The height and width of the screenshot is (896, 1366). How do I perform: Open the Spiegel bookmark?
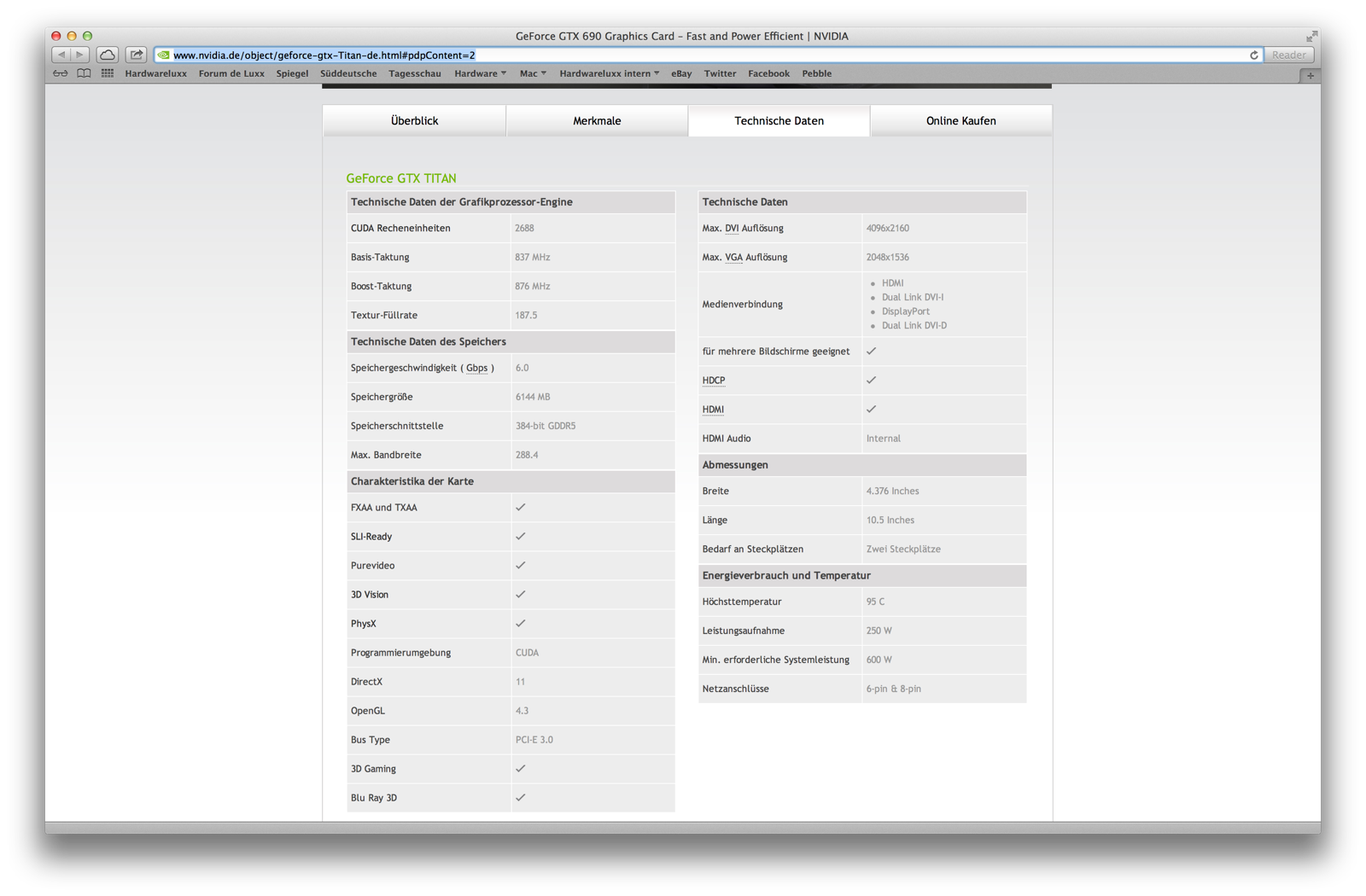(x=292, y=73)
